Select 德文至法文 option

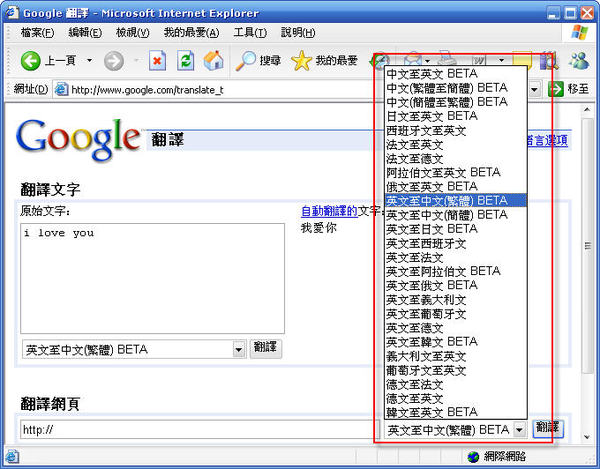click(x=456, y=384)
